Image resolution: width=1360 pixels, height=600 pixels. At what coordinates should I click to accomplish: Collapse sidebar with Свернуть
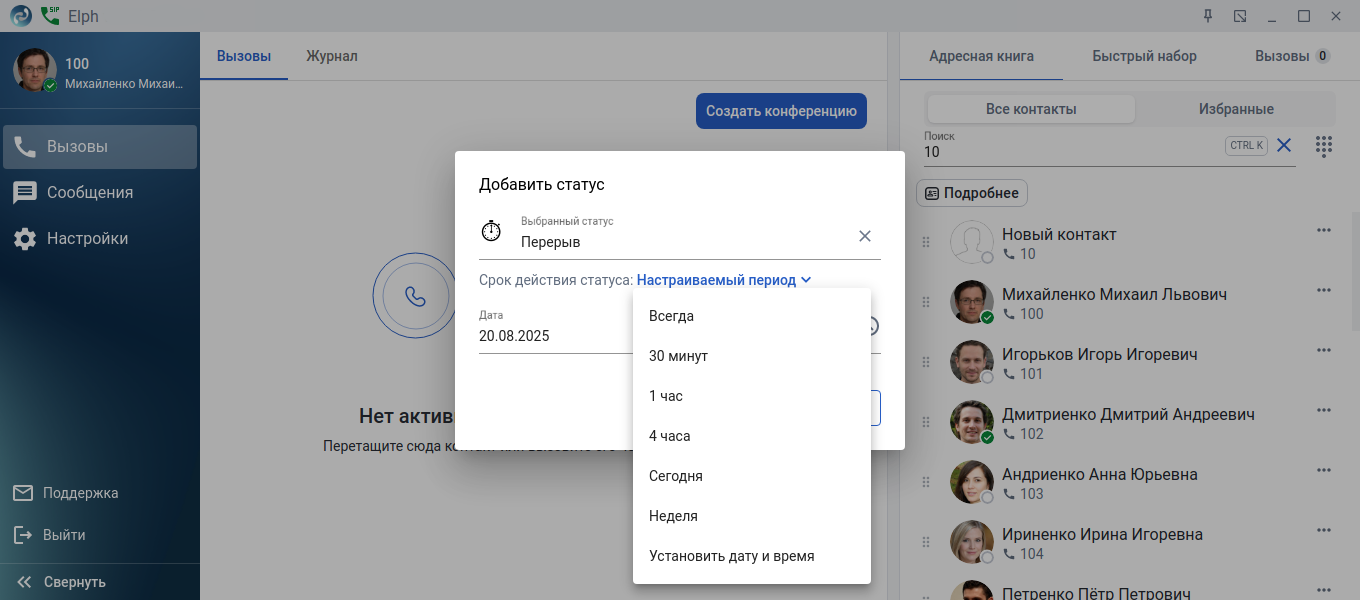pos(74,582)
